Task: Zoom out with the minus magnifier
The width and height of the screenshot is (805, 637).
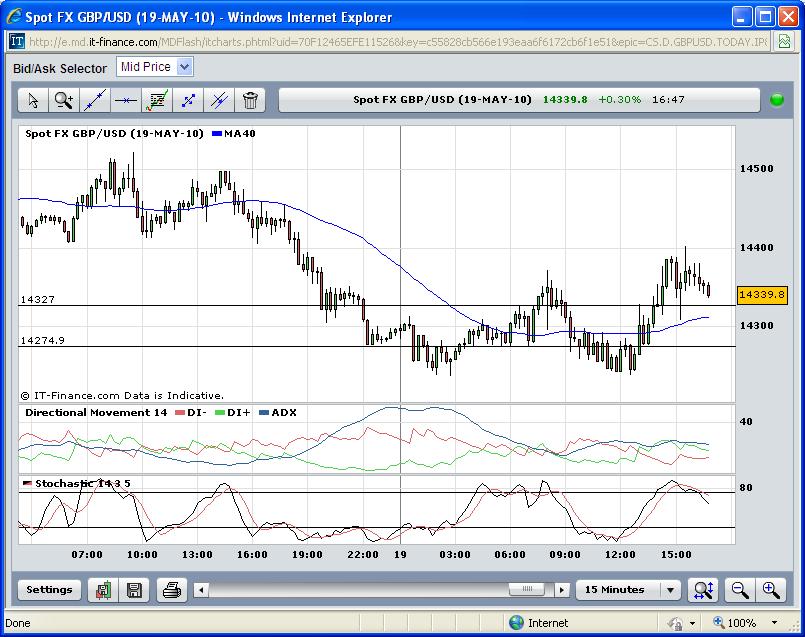Action: tap(740, 590)
